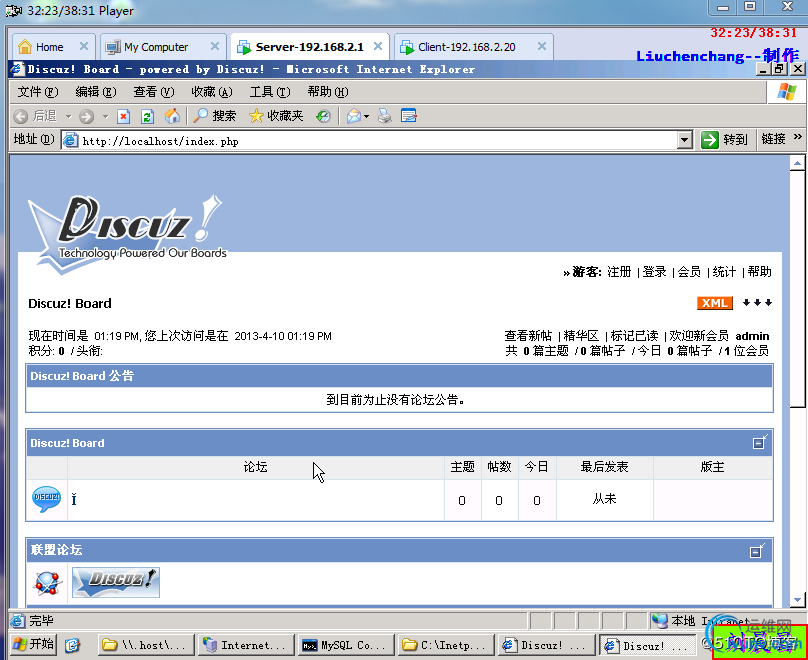Image resolution: width=808 pixels, height=660 pixels.
Task: Refresh the page with green arrows icon
Action: 147,116
